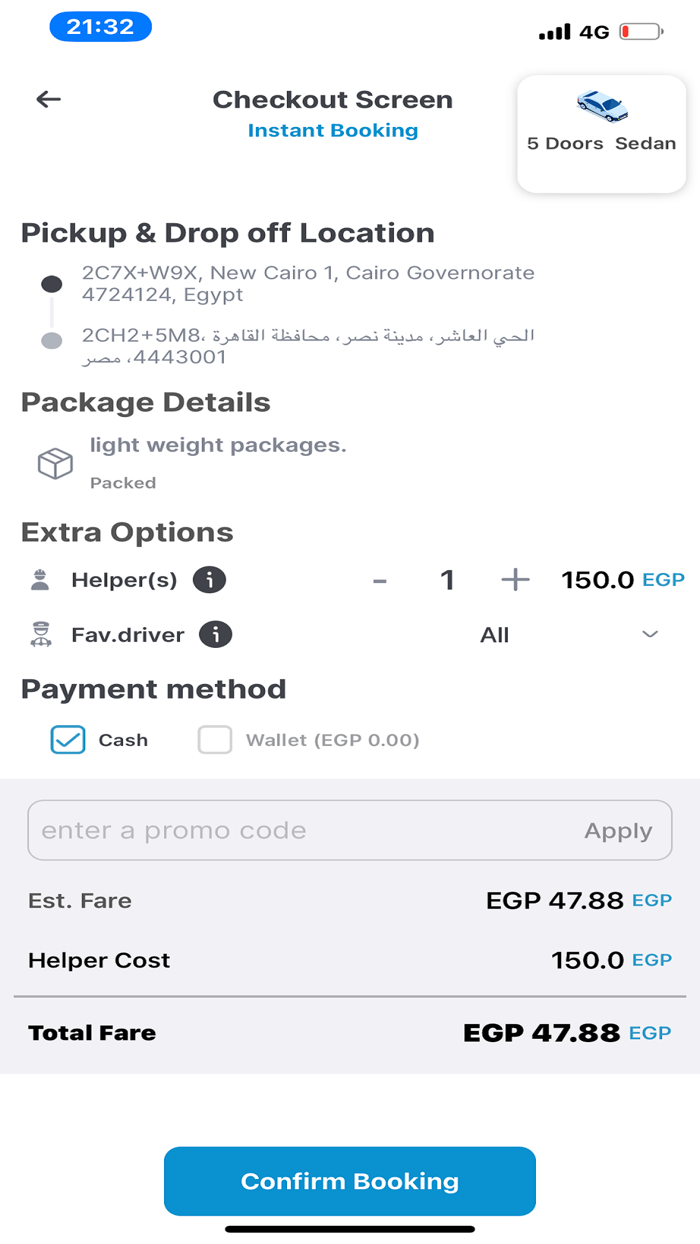Image resolution: width=700 pixels, height=1244 pixels.
Task: Open Fav.driver info icon
Action: pos(215,635)
